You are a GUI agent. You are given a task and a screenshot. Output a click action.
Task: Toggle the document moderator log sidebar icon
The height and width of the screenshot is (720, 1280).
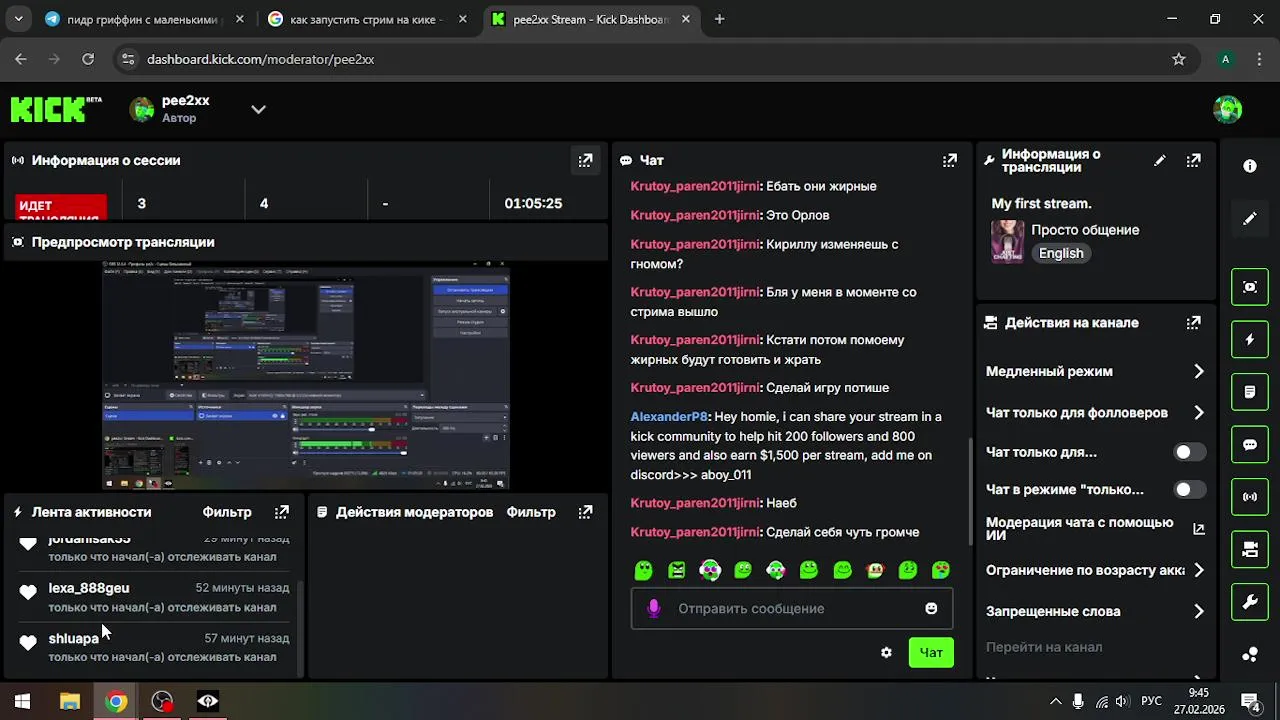[x=1250, y=392]
